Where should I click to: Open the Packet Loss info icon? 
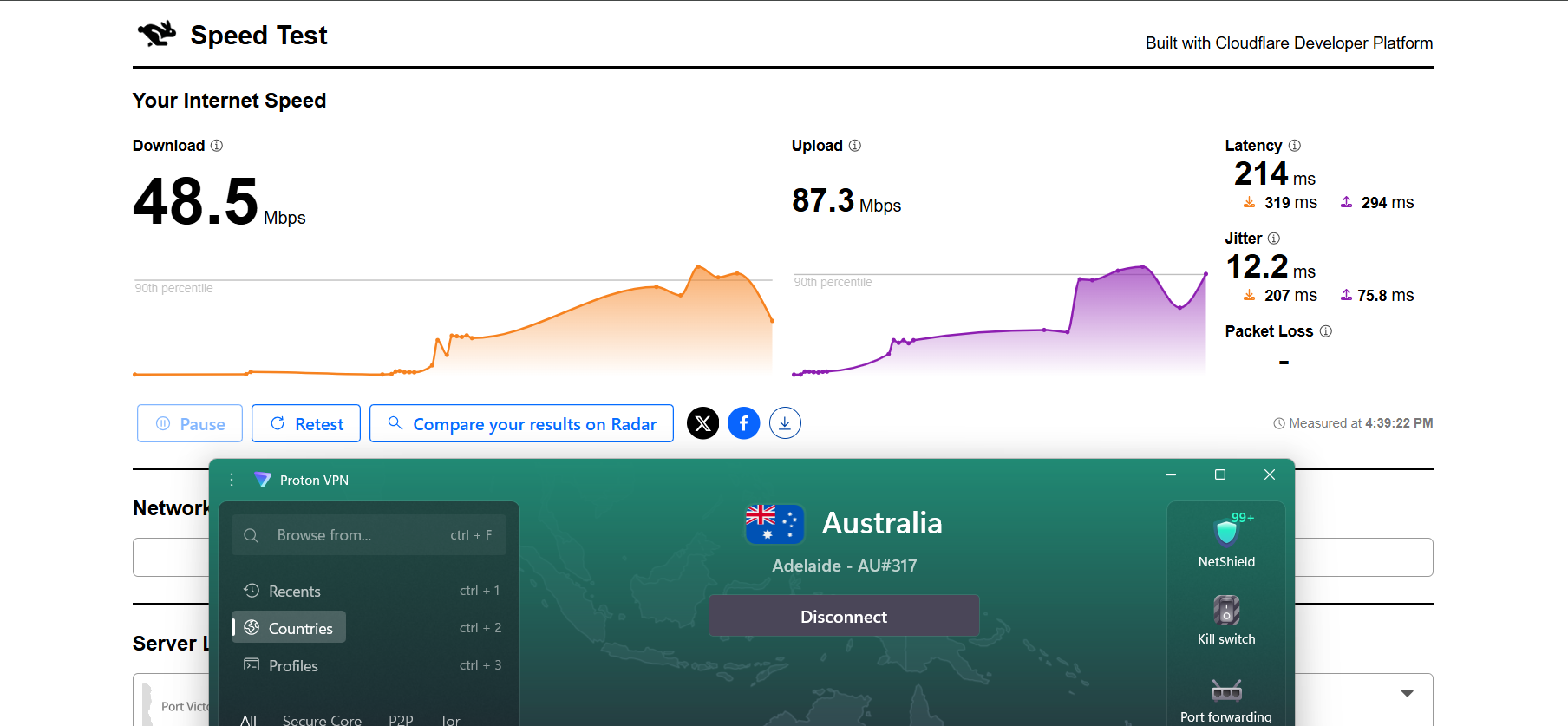click(x=1326, y=331)
